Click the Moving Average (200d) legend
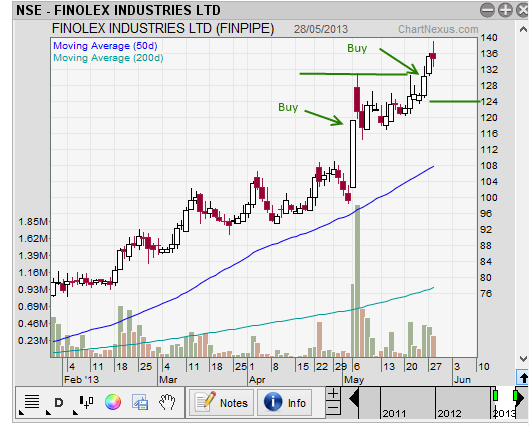The height and width of the screenshot is (426, 530). click(108, 58)
